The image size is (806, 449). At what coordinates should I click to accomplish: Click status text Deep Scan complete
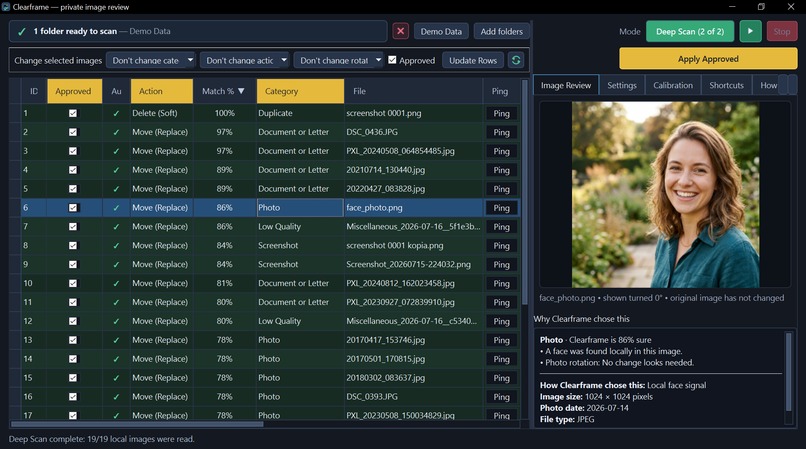[101, 439]
